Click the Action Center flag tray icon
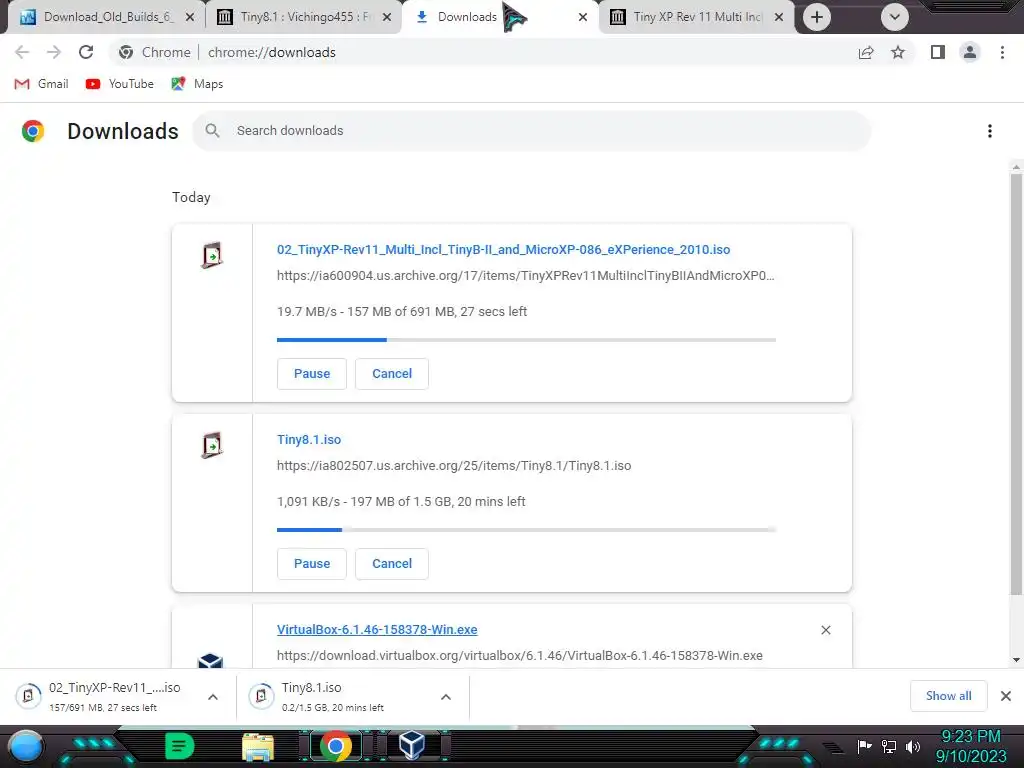Screen dimensions: 1024x768 point(865,746)
